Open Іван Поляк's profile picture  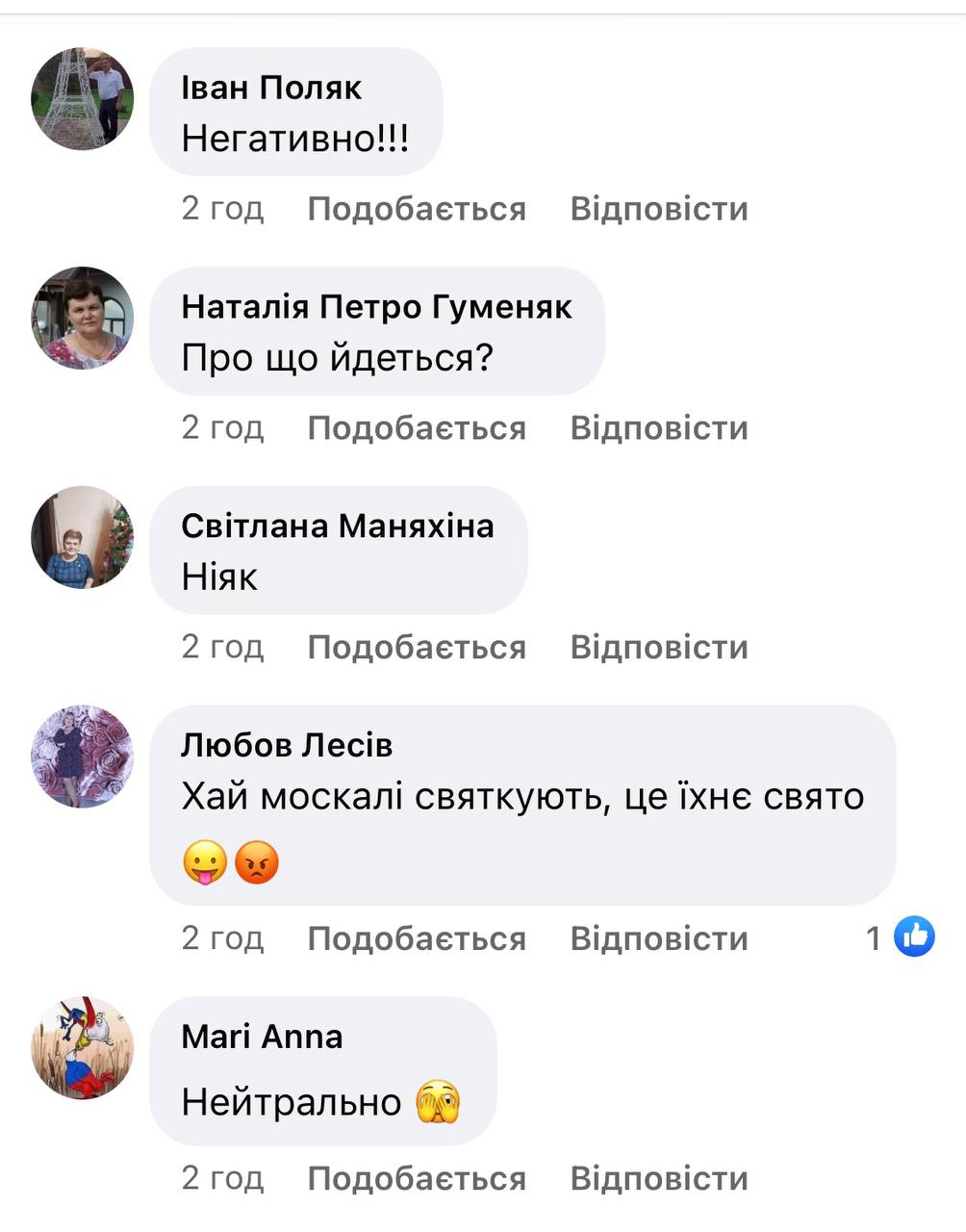(83, 98)
